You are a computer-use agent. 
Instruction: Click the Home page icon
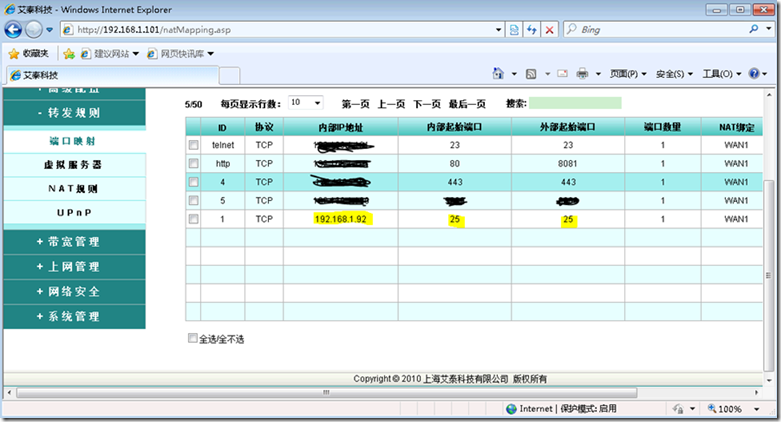498,74
